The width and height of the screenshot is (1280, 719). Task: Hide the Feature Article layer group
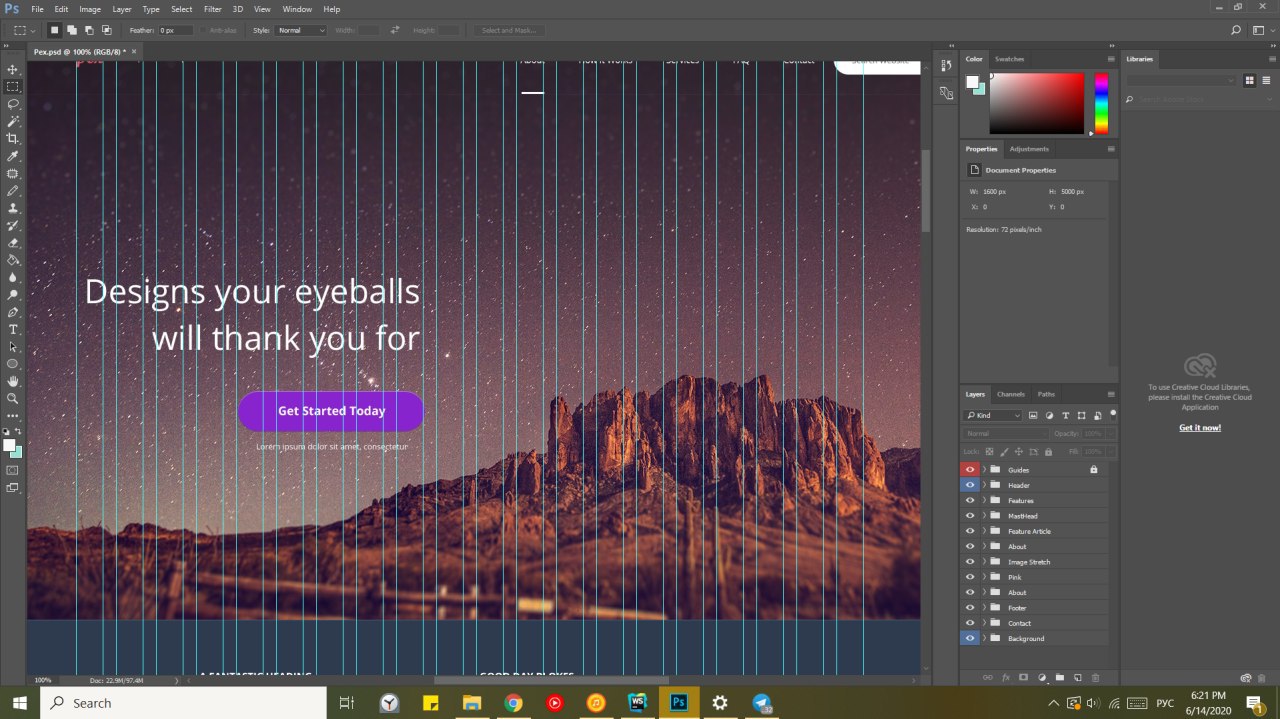[969, 531]
